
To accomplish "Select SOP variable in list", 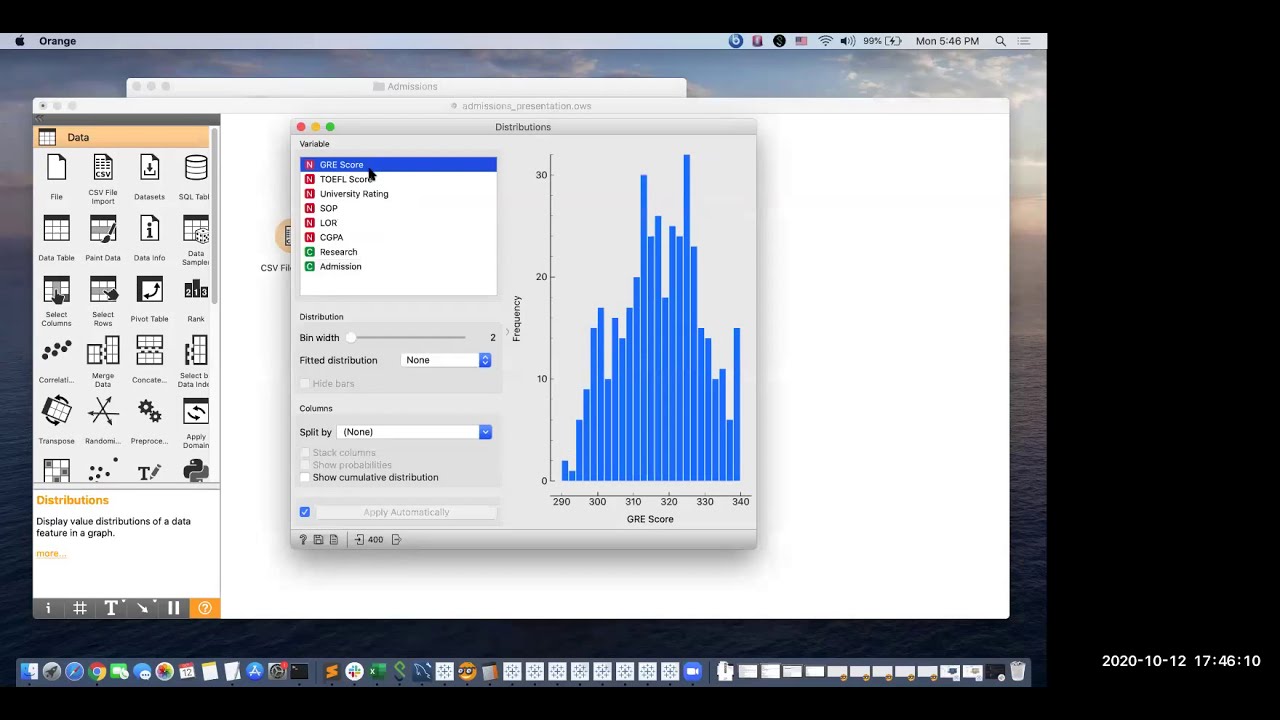I will 398,208.
